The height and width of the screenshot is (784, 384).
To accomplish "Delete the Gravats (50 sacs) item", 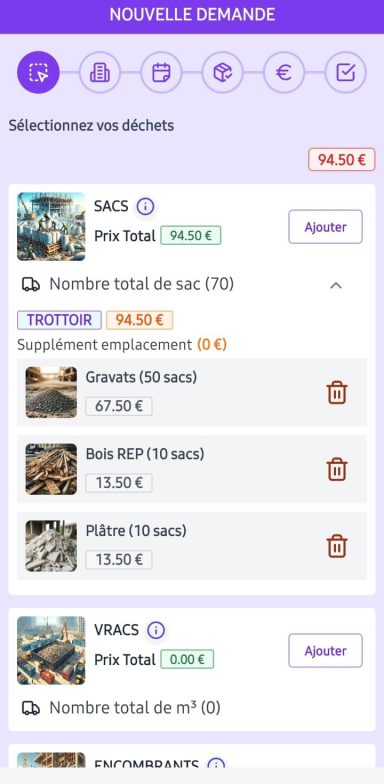I will click(337, 392).
